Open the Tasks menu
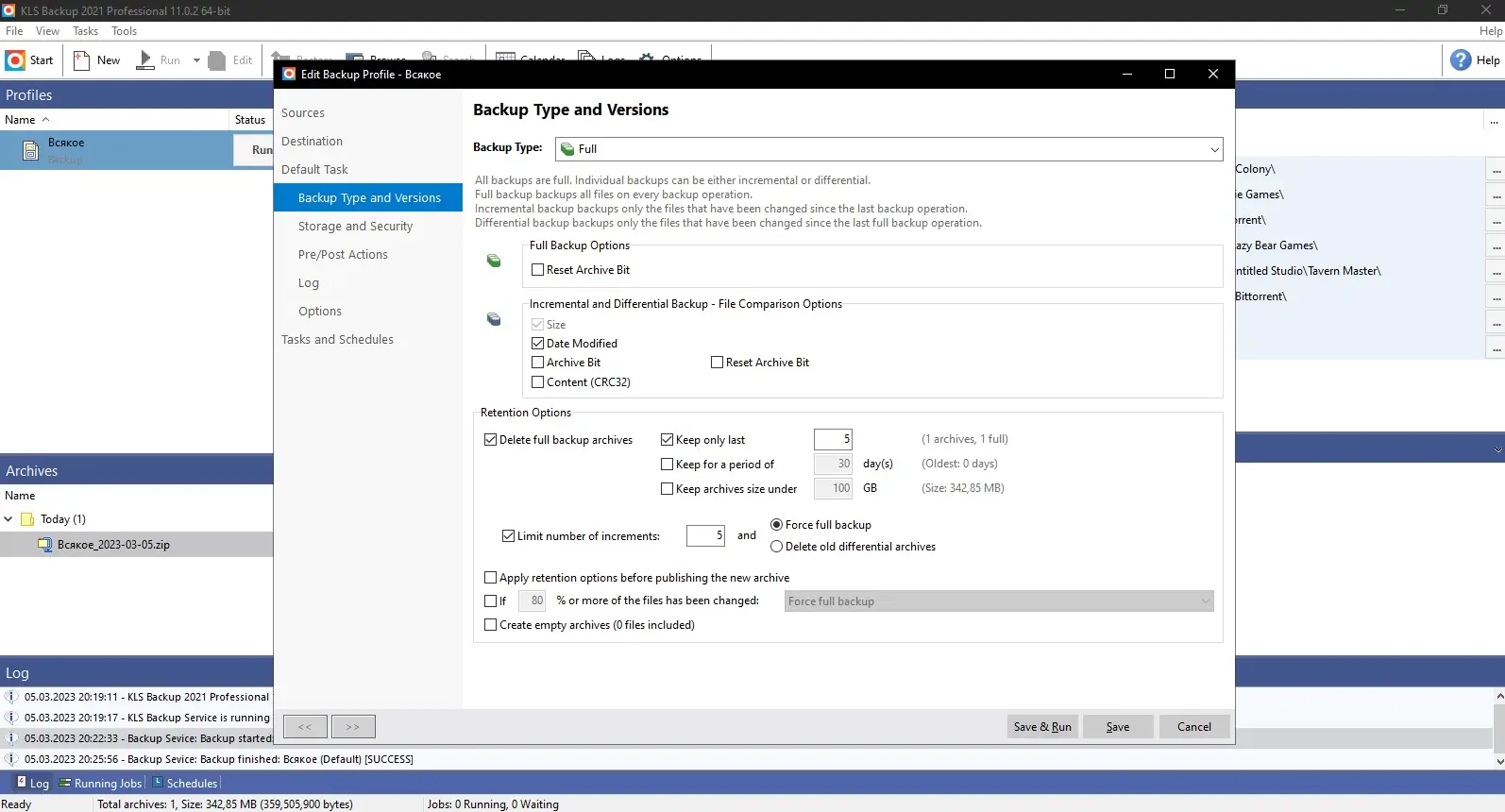1505x812 pixels. pos(85,31)
